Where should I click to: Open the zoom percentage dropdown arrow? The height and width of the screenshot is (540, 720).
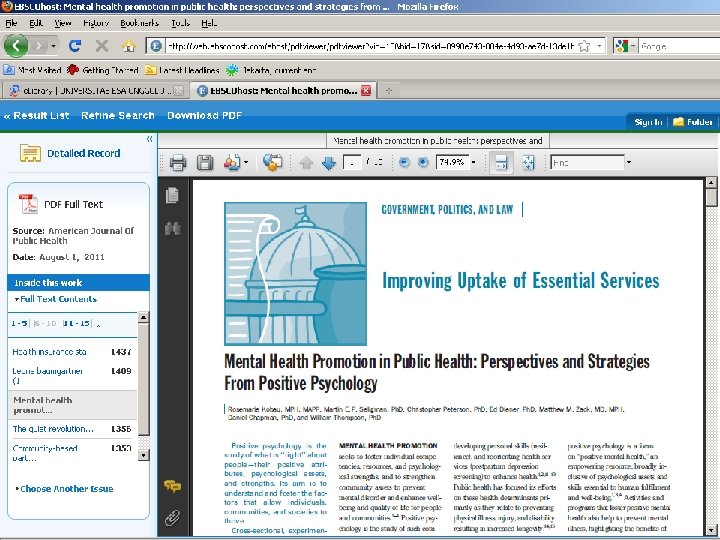473,162
